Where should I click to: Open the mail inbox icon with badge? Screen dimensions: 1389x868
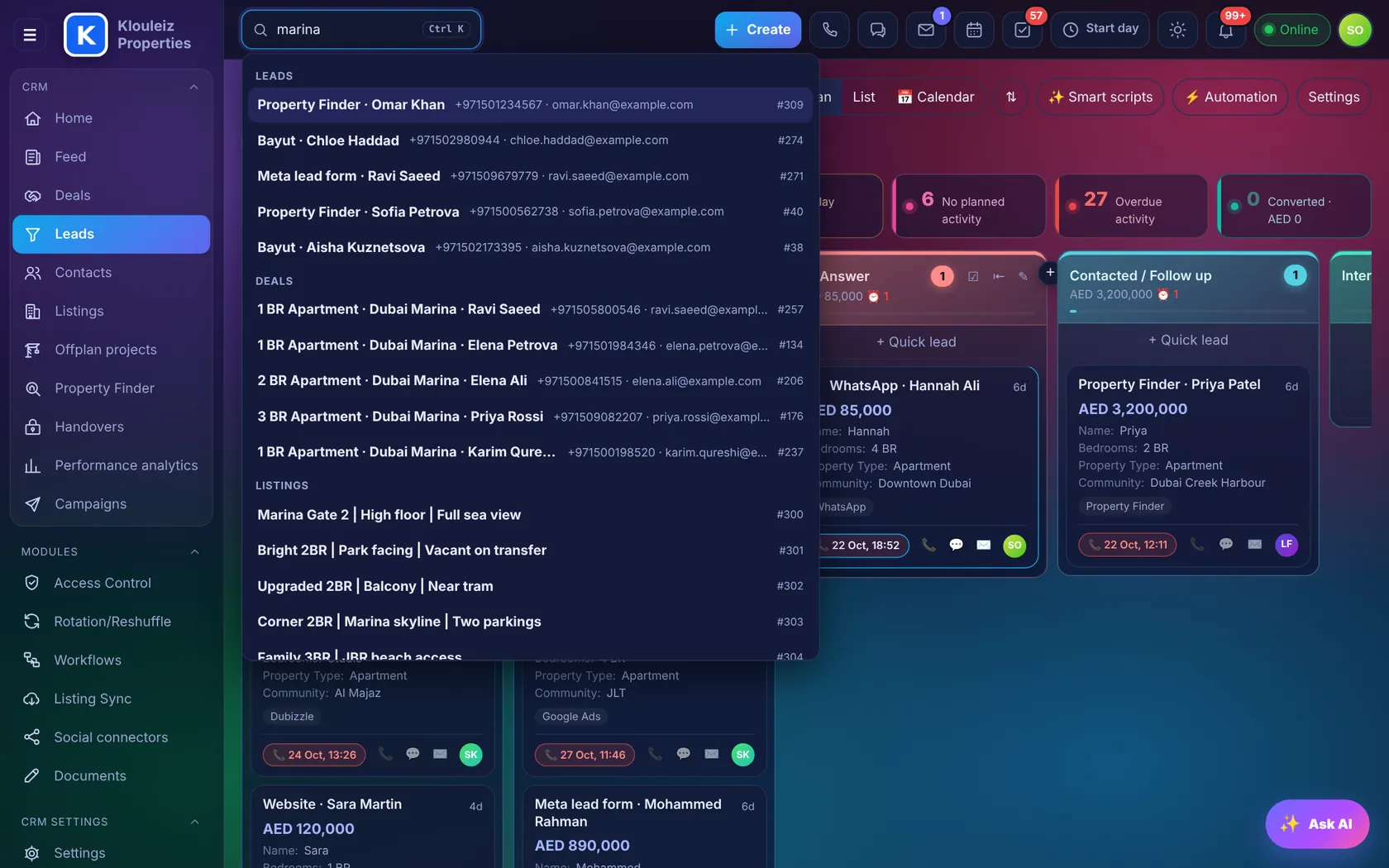926,30
